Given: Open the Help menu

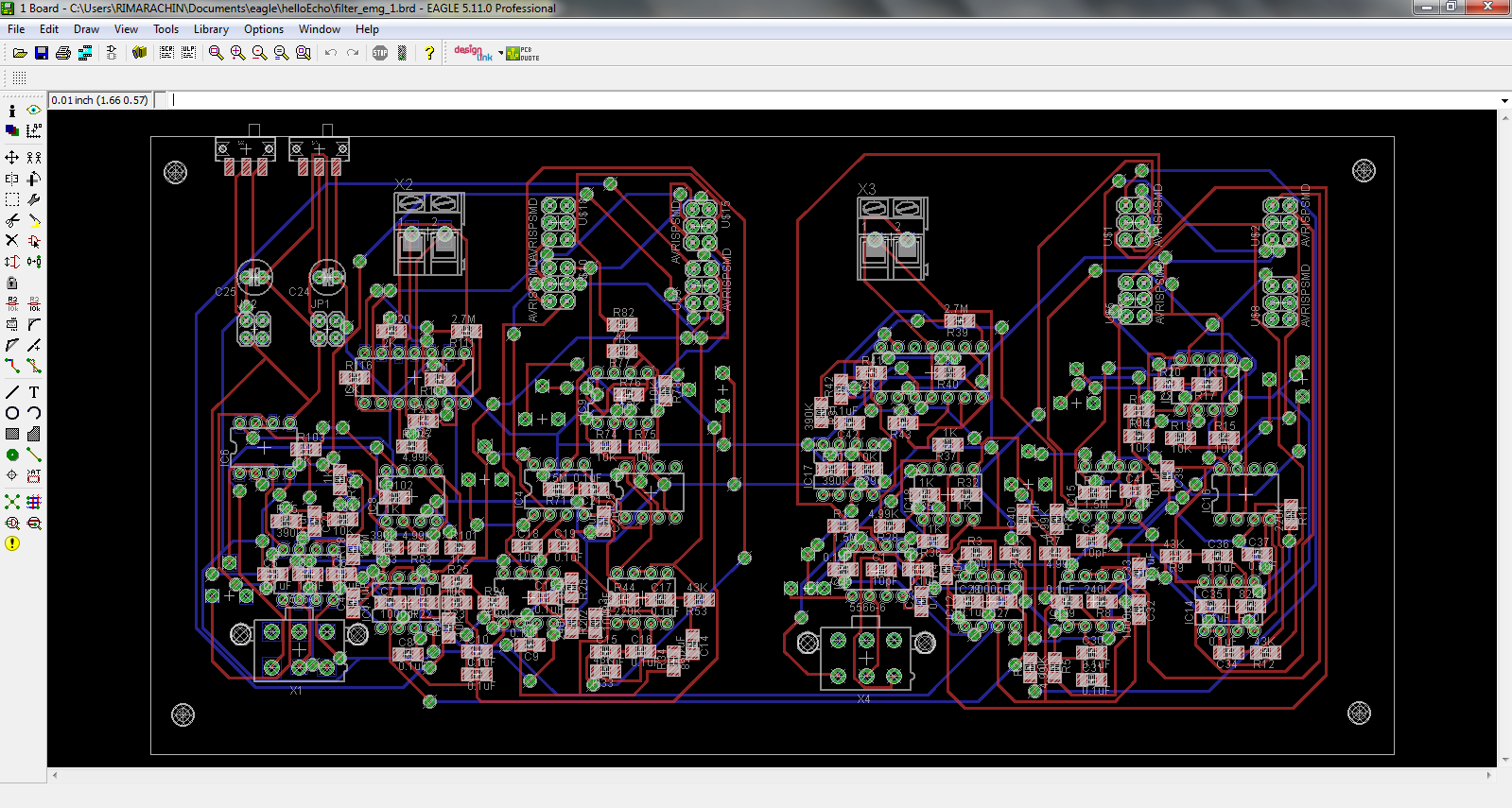Looking at the screenshot, I should pos(367,29).
